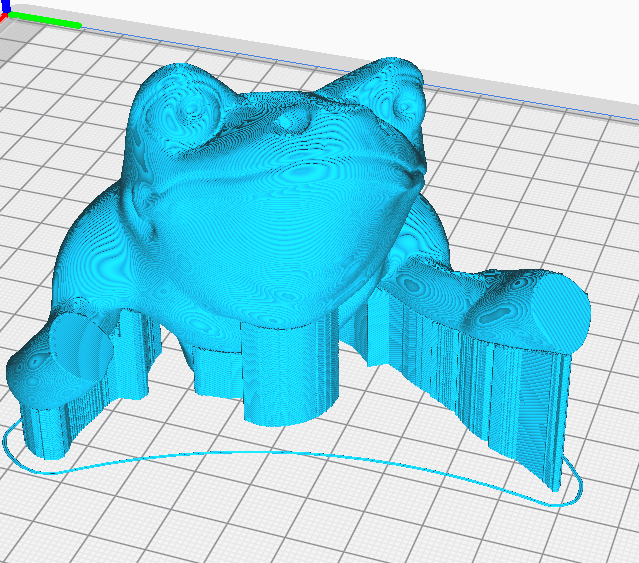Click the frog's right bulging eye
The width and height of the screenshot is (639, 563).
coord(401,102)
